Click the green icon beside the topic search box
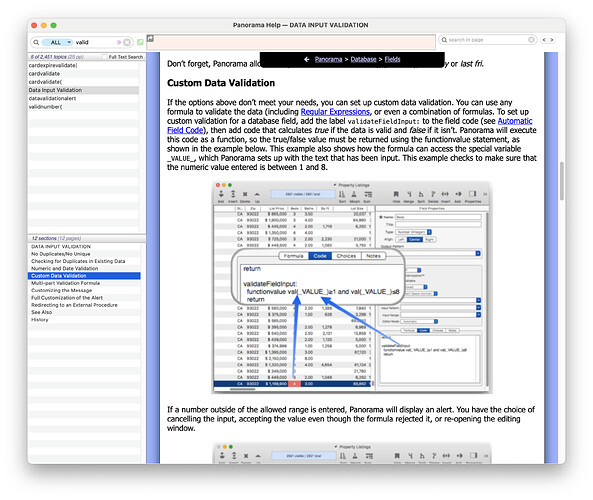 click(x=140, y=42)
